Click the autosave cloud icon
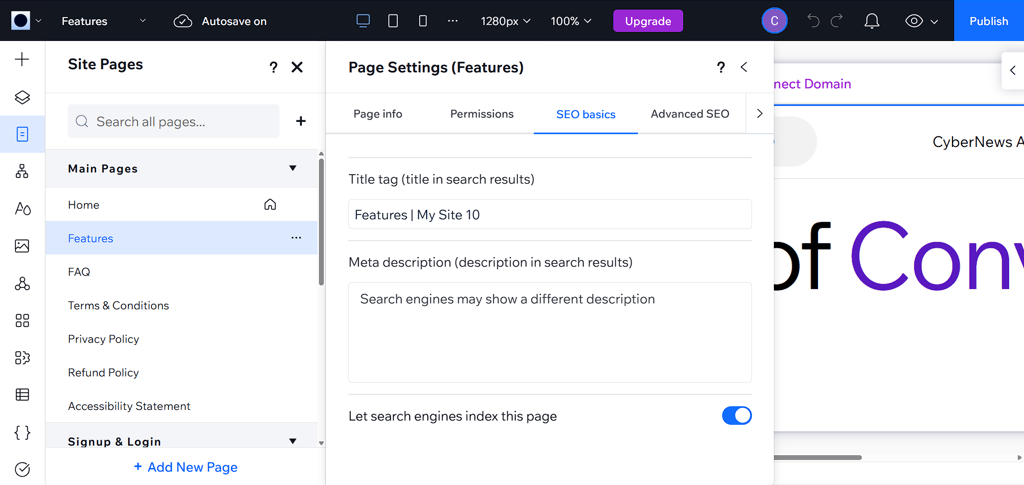Image resolution: width=1024 pixels, height=485 pixels. coord(183,21)
